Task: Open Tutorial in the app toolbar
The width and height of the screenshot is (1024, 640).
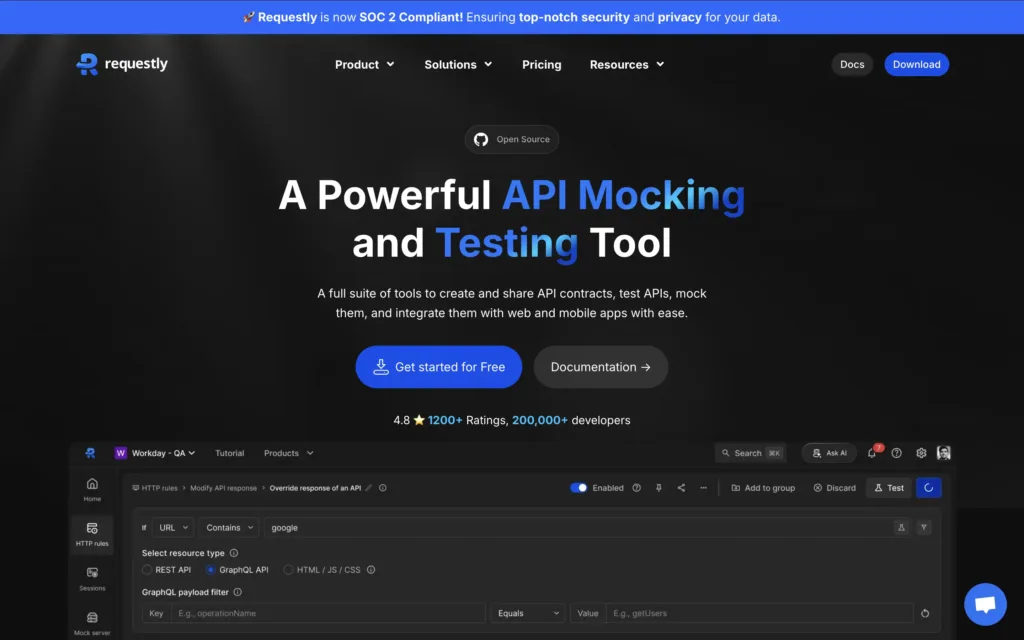Action: (x=230, y=453)
